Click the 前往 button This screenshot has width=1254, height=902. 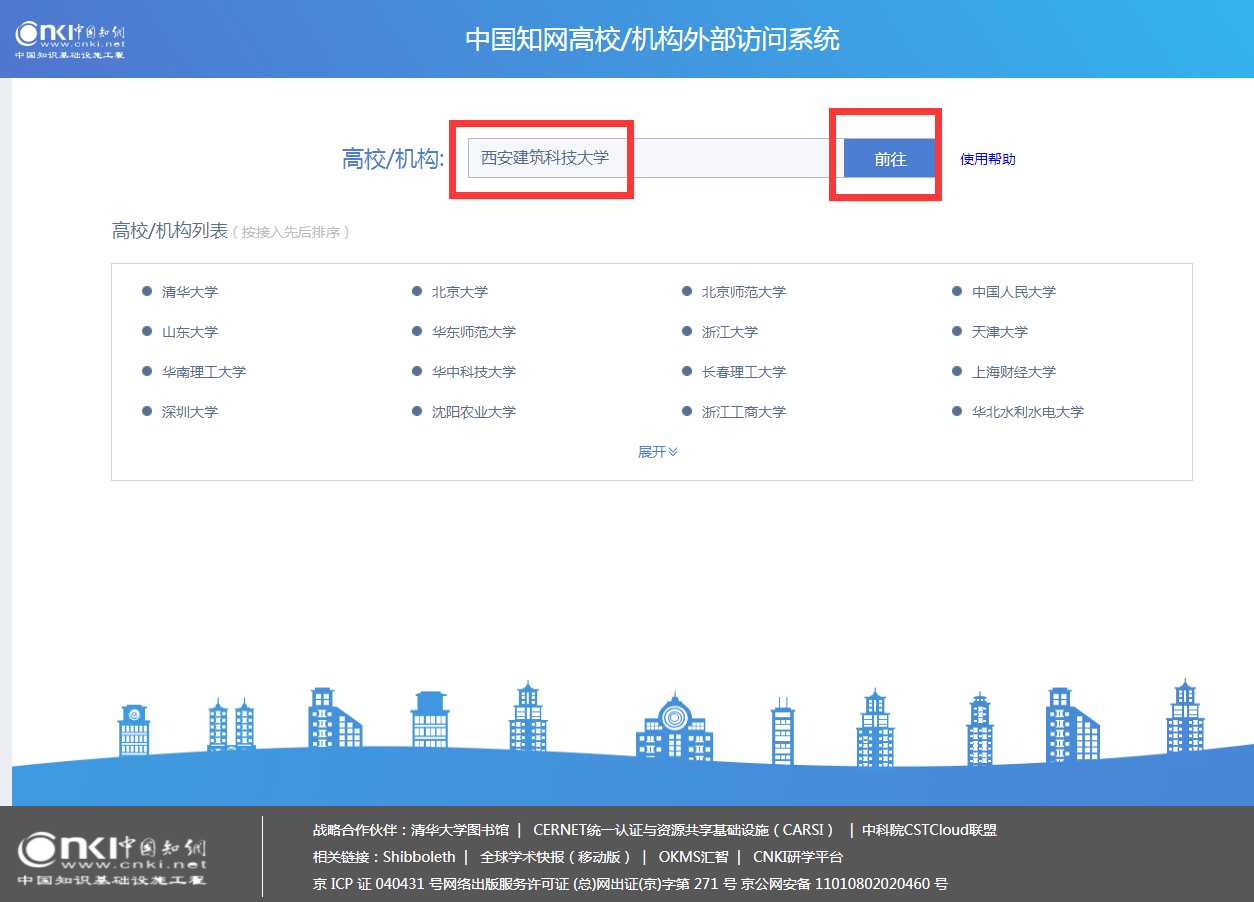[x=890, y=158]
